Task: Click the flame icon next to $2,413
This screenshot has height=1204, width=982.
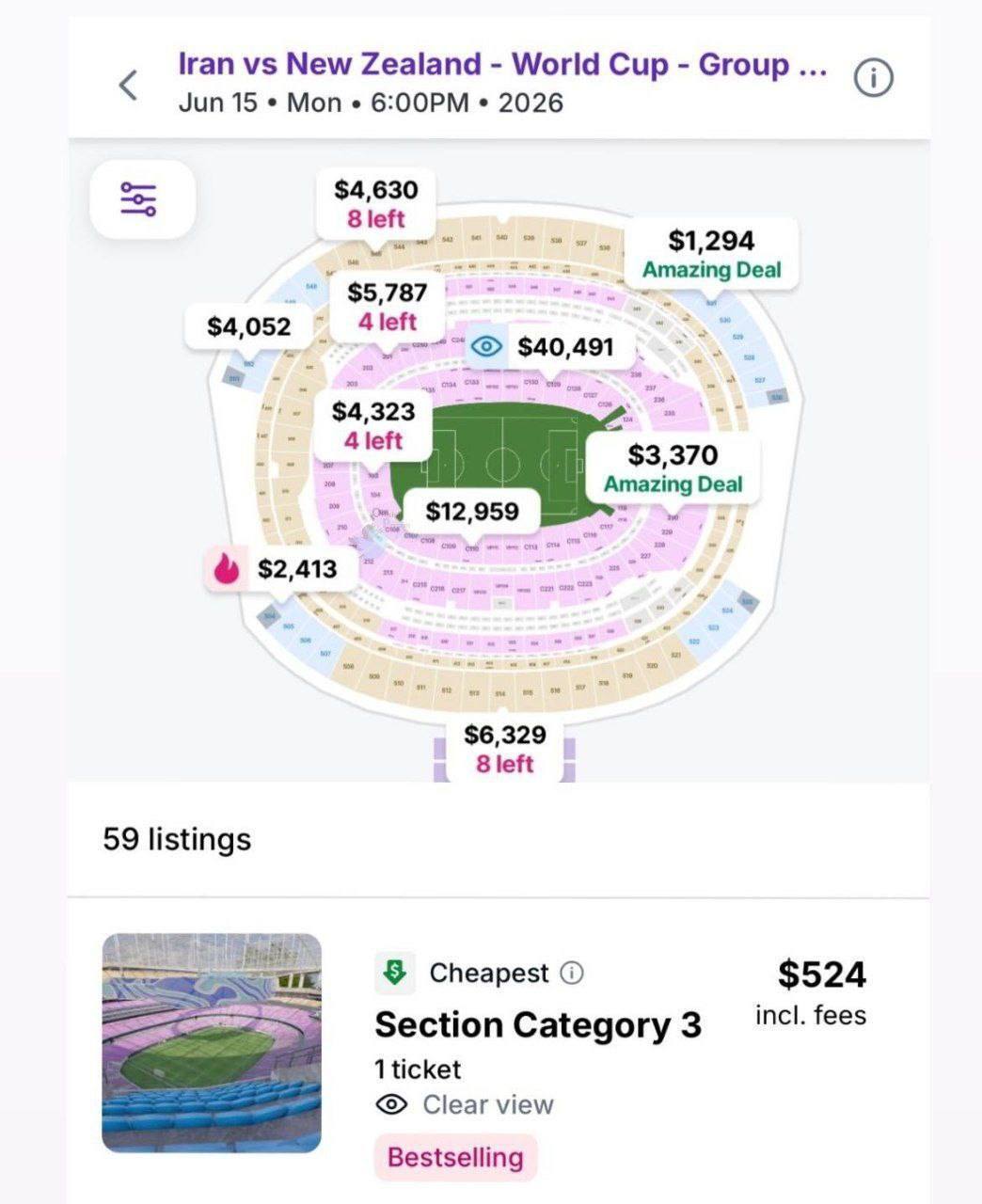Action: tap(226, 569)
